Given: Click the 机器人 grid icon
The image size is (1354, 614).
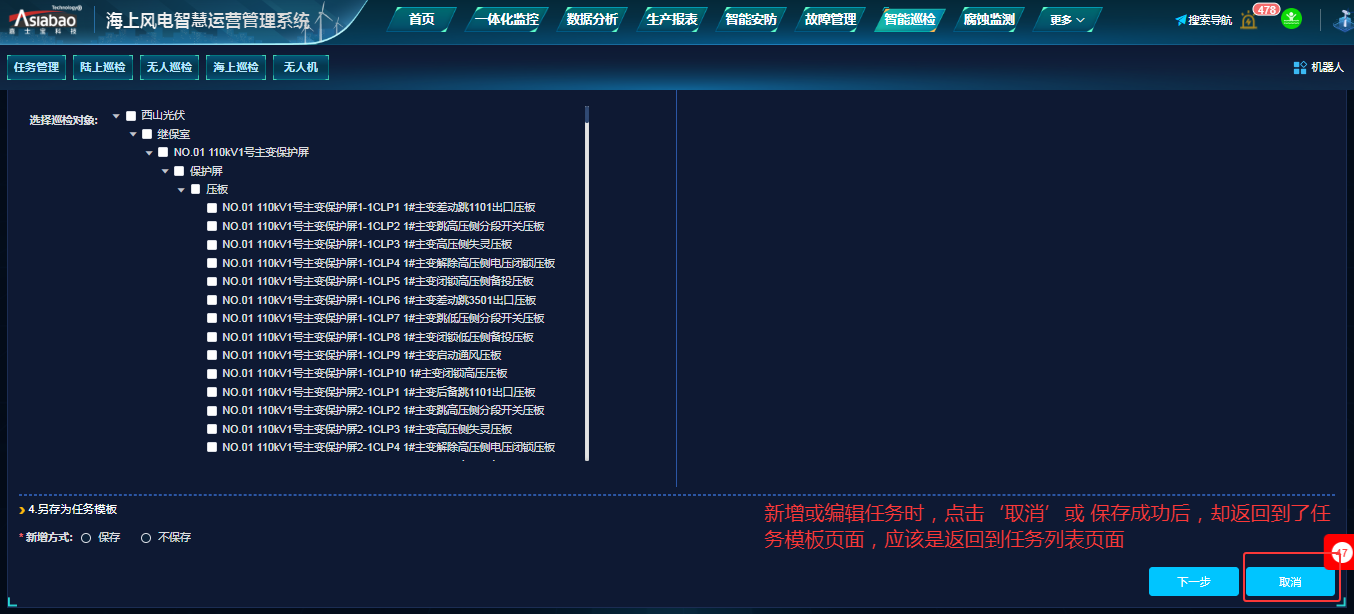Looking at the screenshot, I should click(1300, 68).
